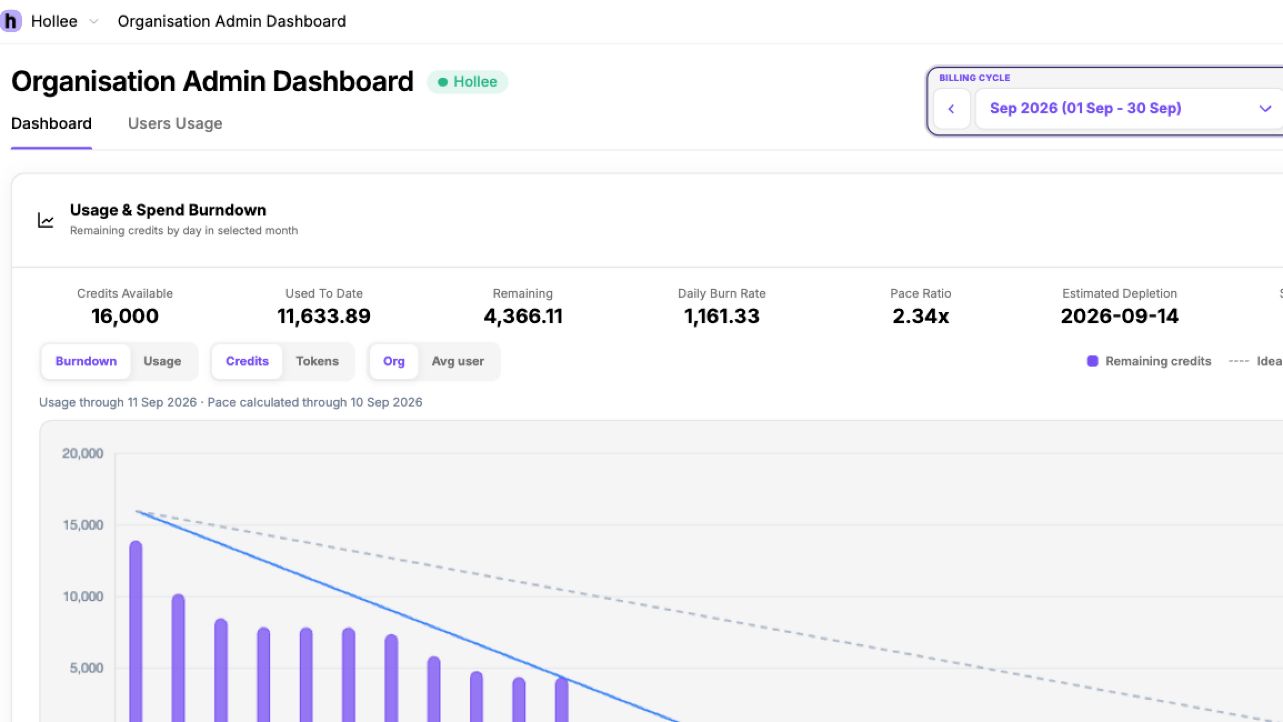Click the Used To Date value 11,633.89
Image resolution: width=1283 pixels, height=722 pixels.
[x=324, y=317]
